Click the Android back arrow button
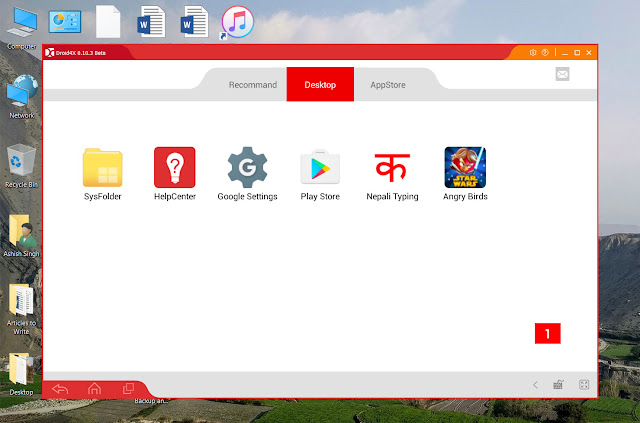 pyautogui.click(x=60, y=389)
